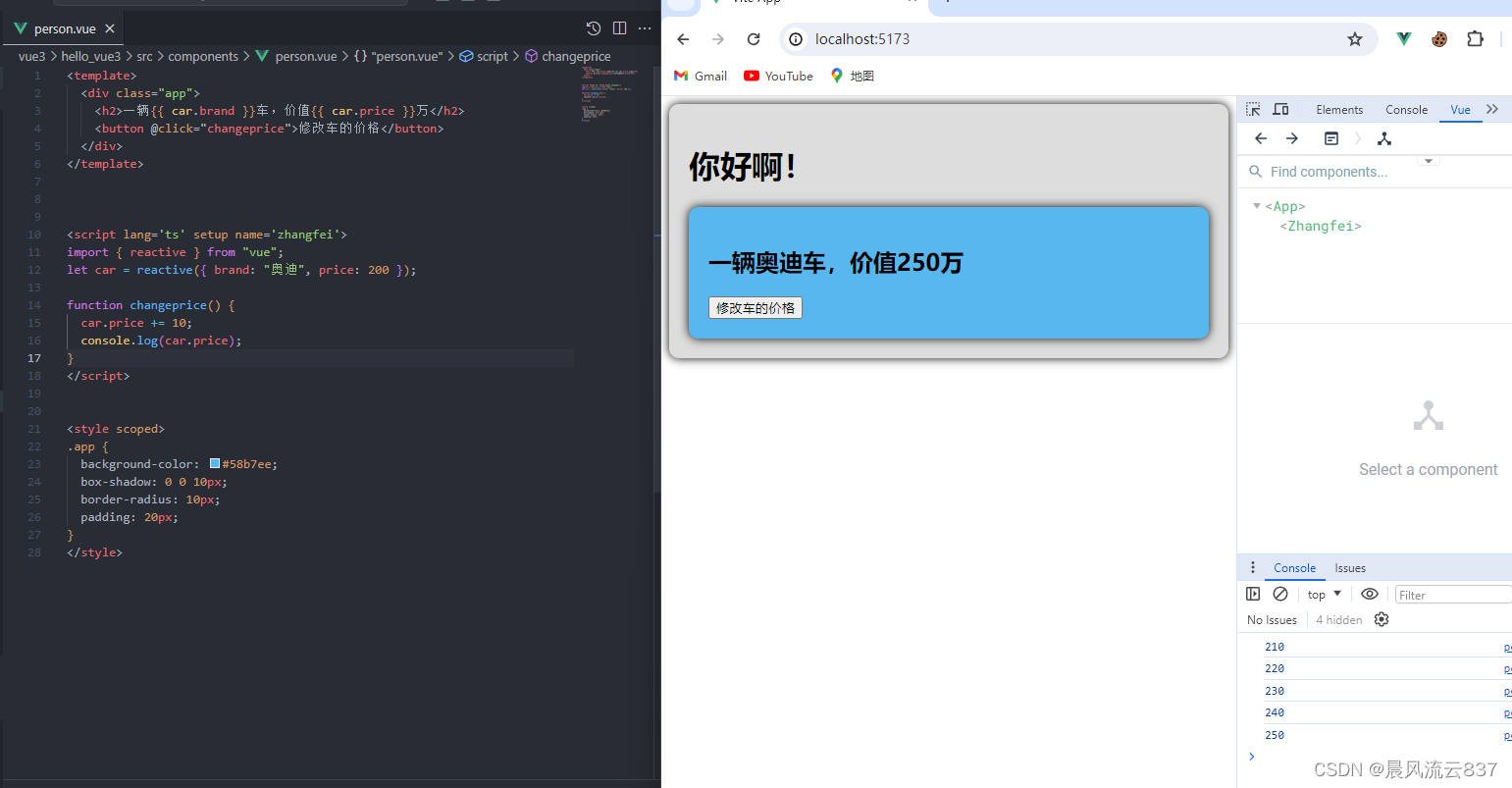
Task: Open the cookie extension icon
Action: click(x=1439, y=39)
